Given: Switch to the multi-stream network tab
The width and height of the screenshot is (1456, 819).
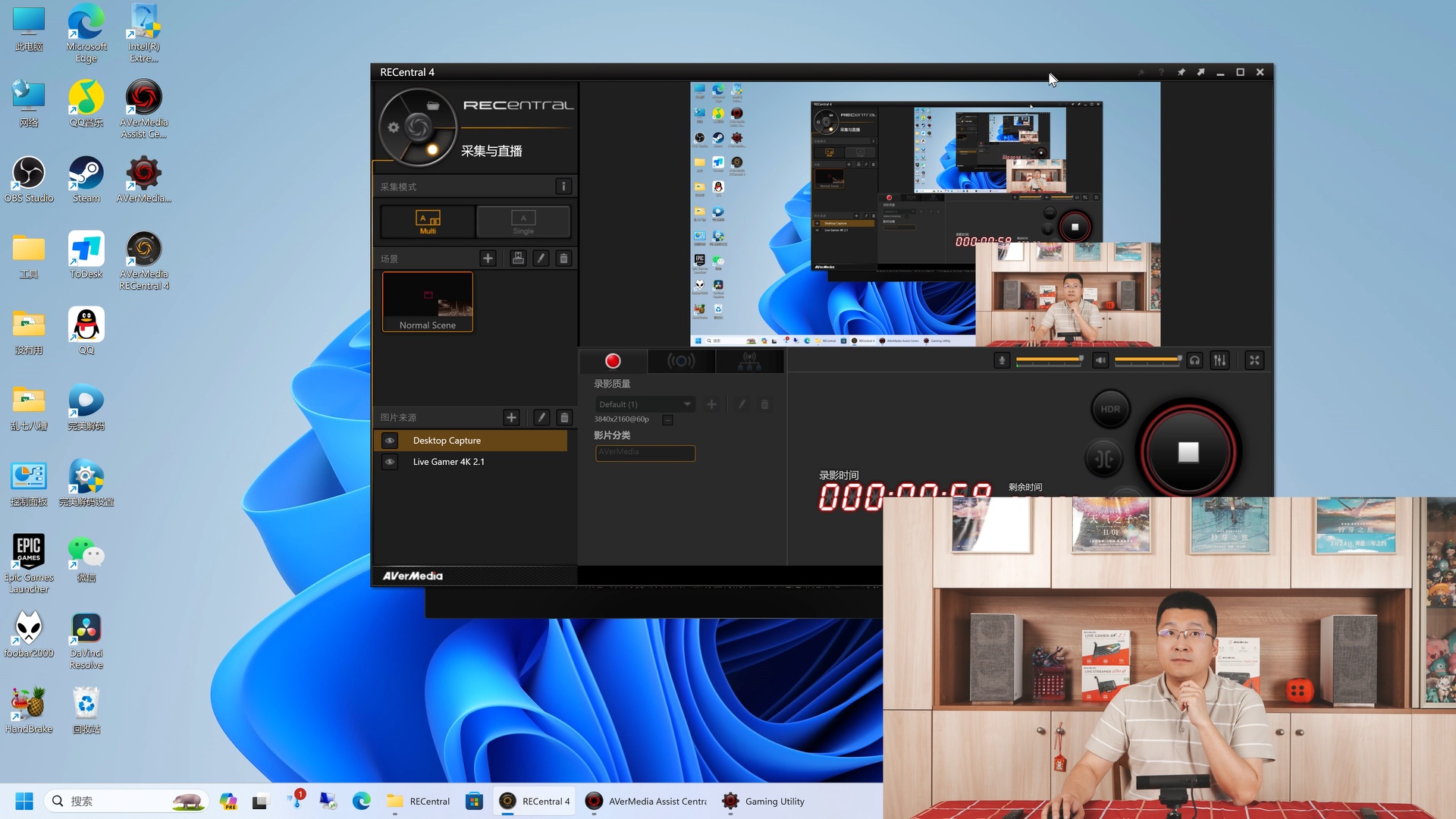Looking at the screenshot, I should 749,361.
